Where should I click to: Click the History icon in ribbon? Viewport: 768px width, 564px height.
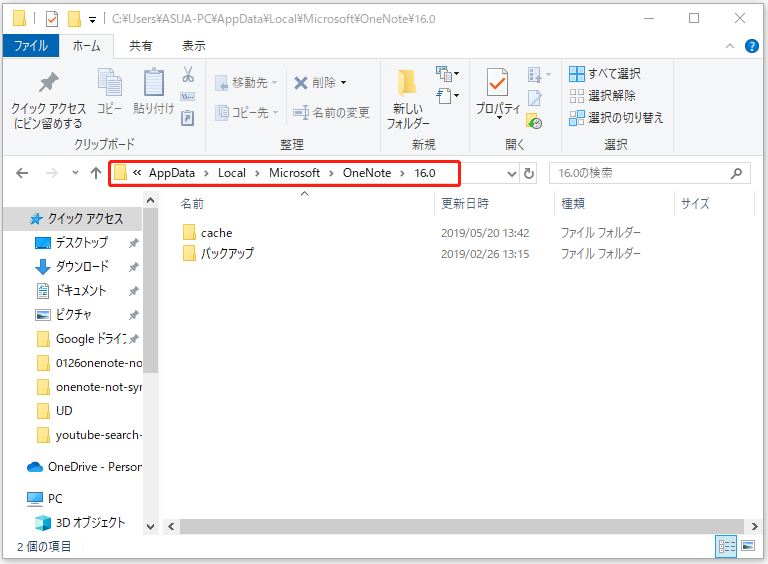pyautogui.click(x=534, y=120)
